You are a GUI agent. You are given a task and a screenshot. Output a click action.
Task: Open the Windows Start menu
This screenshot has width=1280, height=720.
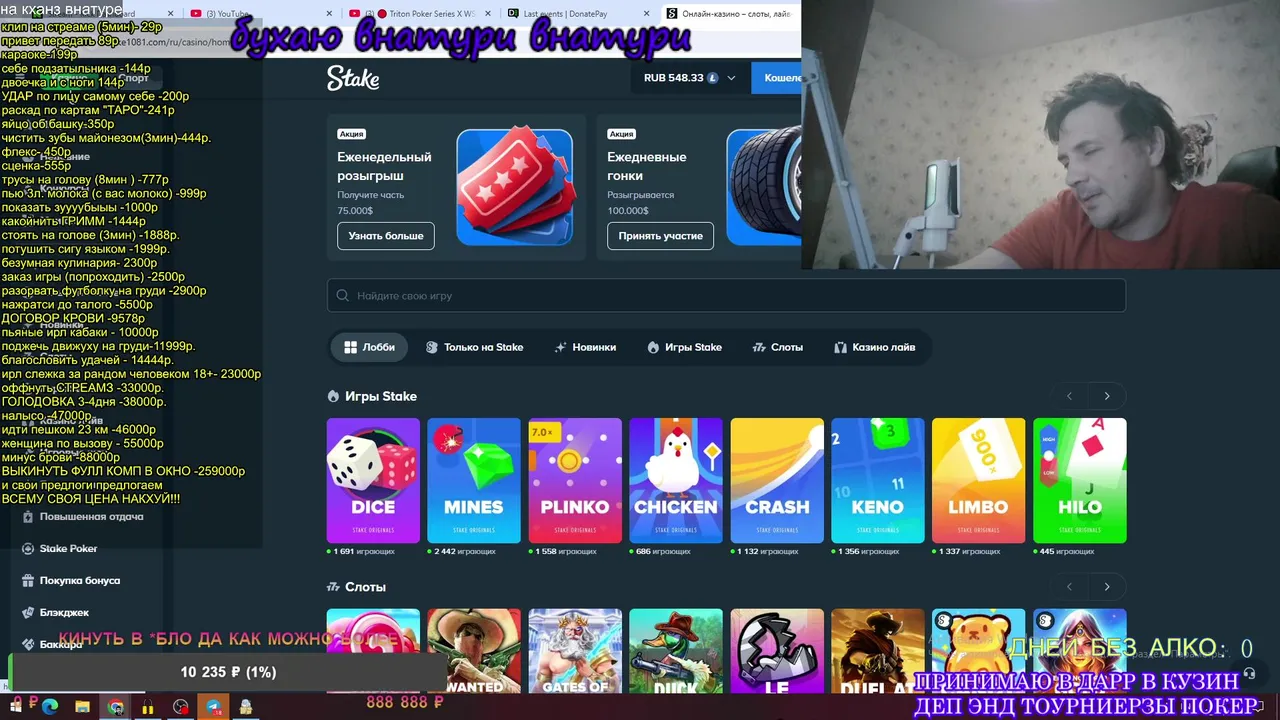coord(16,706)
